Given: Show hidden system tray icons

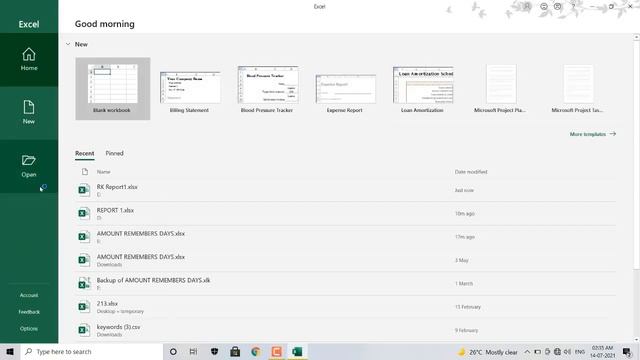Looking at the screenshot, I should point(527,352).
